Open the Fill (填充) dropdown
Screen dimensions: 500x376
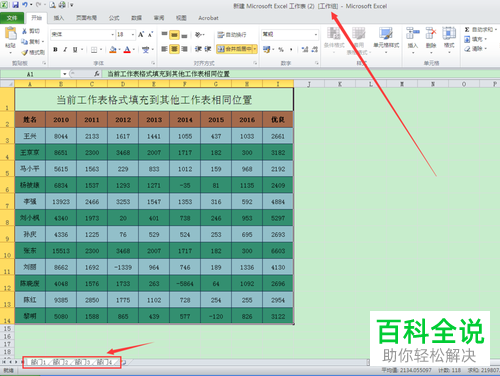point(476,39)
